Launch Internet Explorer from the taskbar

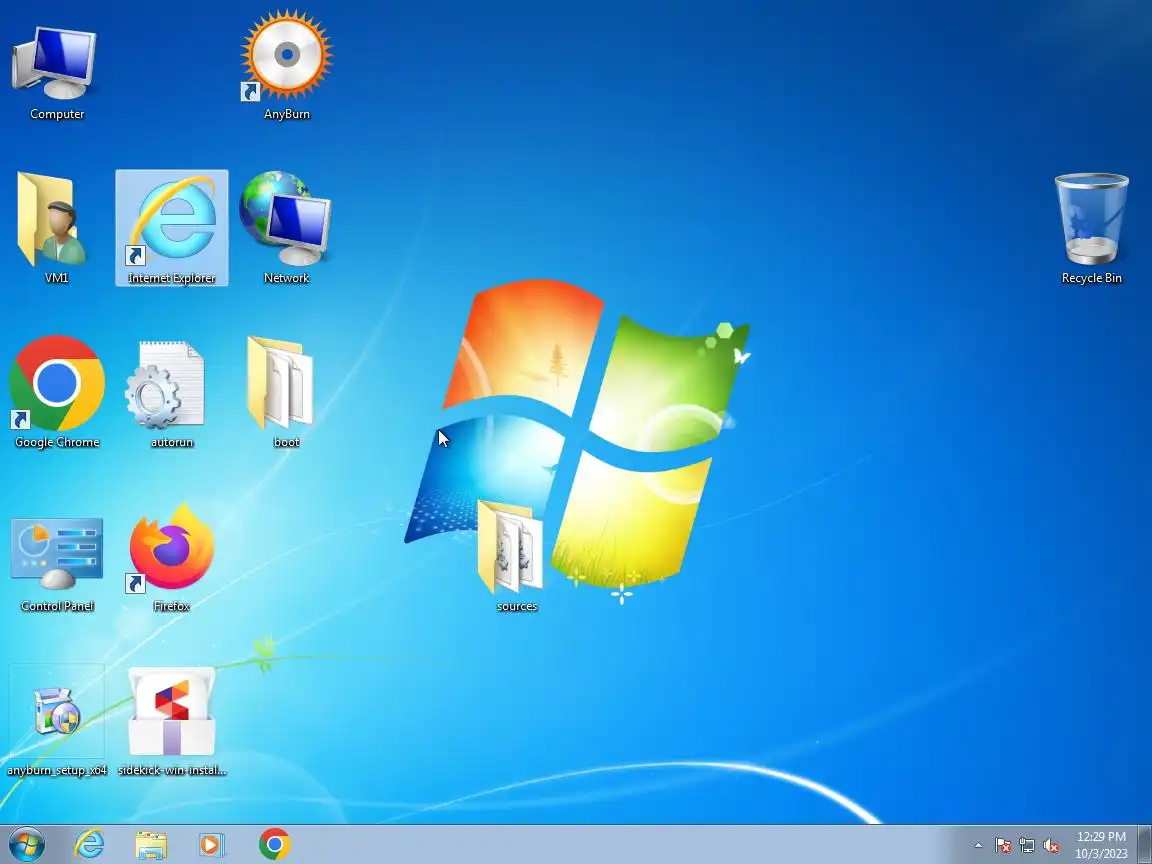[x=89, y=845]
